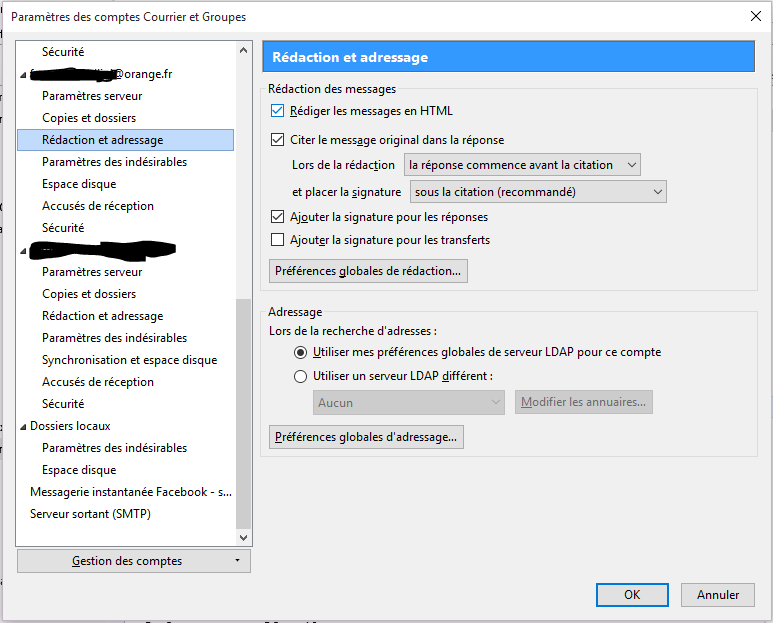
Task: Collapse the Dossiers locaux tree node
Action: (x=24, y=426)
